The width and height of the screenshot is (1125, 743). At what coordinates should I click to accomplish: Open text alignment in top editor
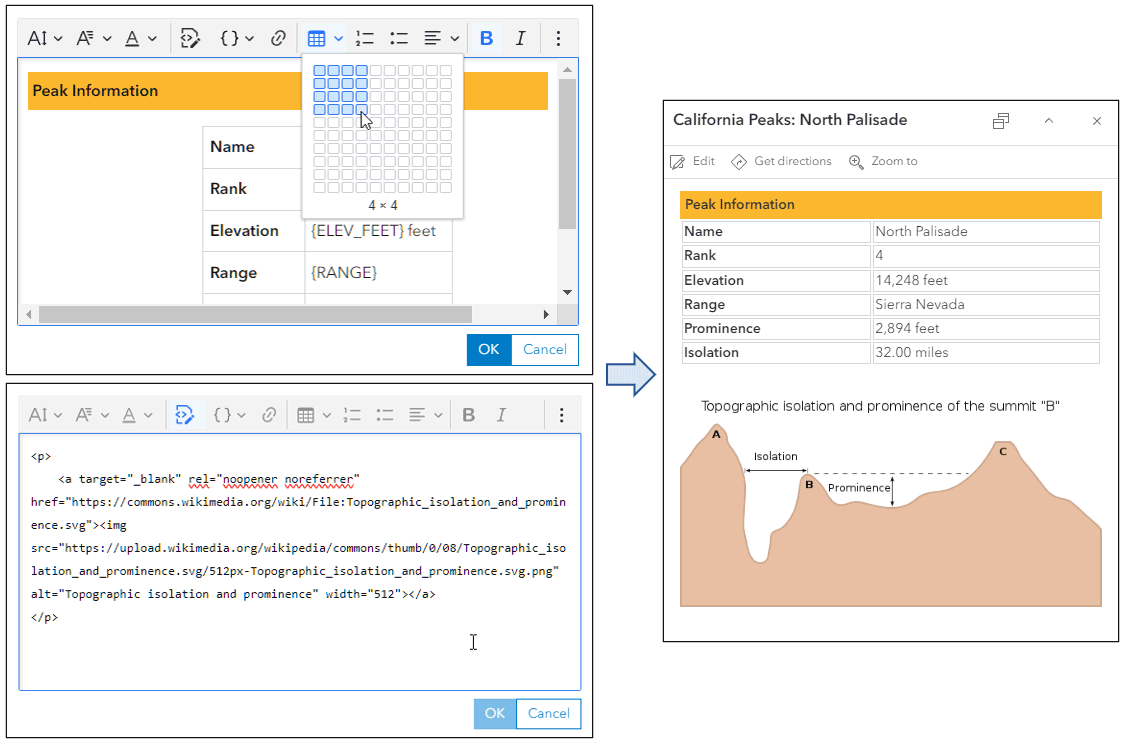pyautogui.click(x=432, y=38)
